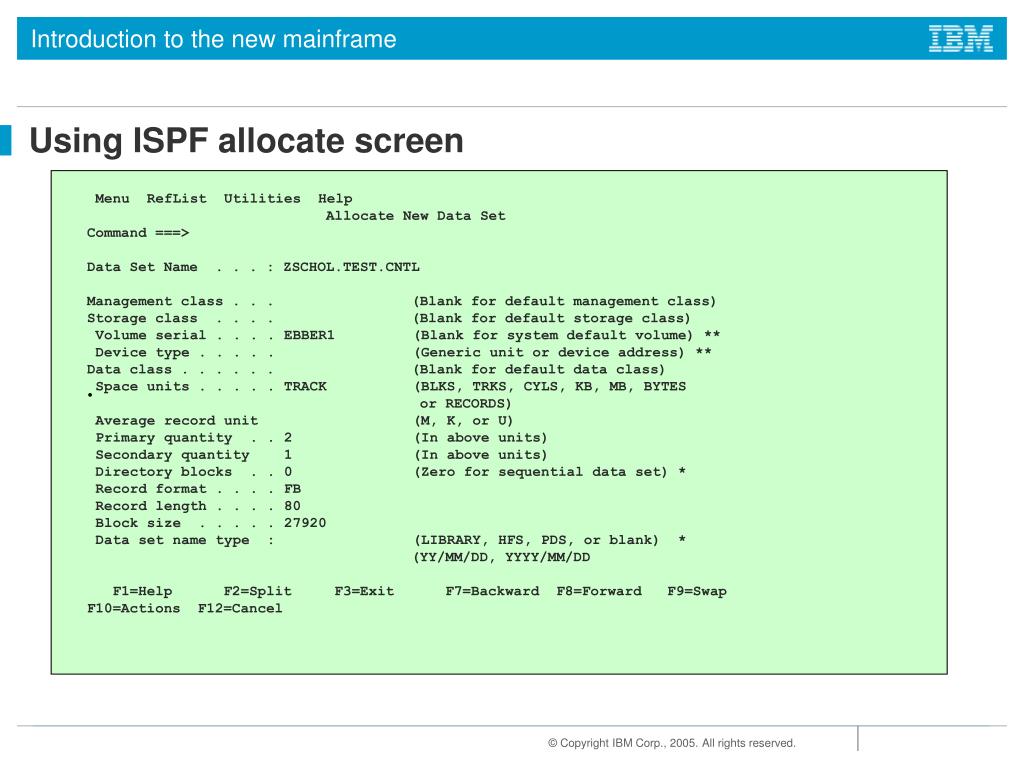1024x768 pixels.
Task: Click the F7=Backward function key
Action: click(492, 592)
